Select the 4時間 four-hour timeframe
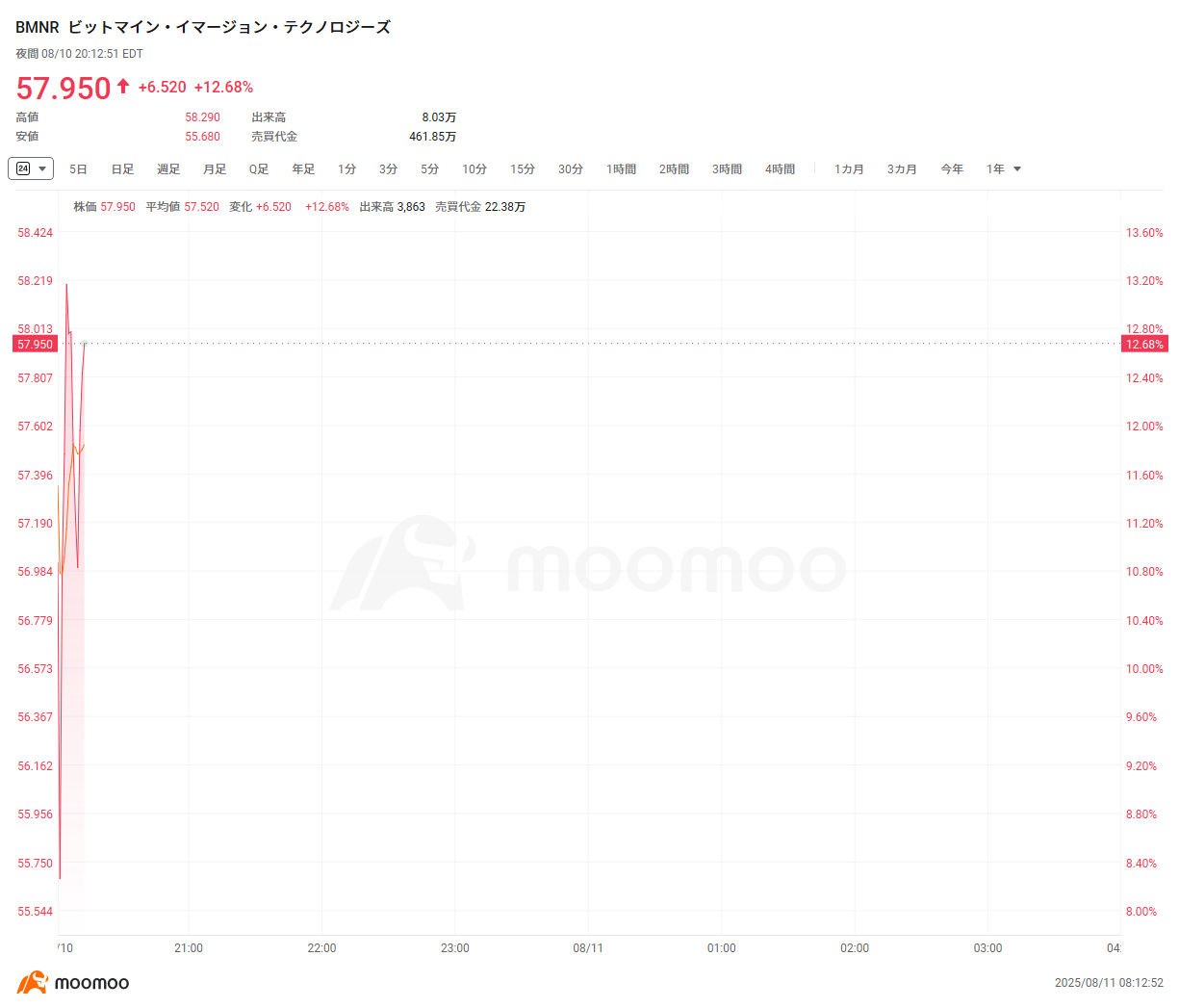The image size is (1179, 1008). click(780, 168)
